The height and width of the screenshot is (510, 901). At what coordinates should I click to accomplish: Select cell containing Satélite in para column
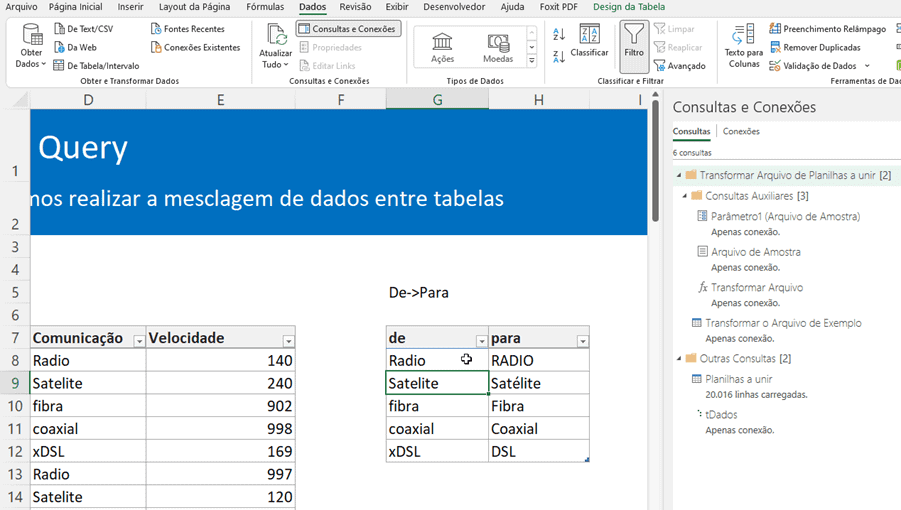(x=538, y=383)
